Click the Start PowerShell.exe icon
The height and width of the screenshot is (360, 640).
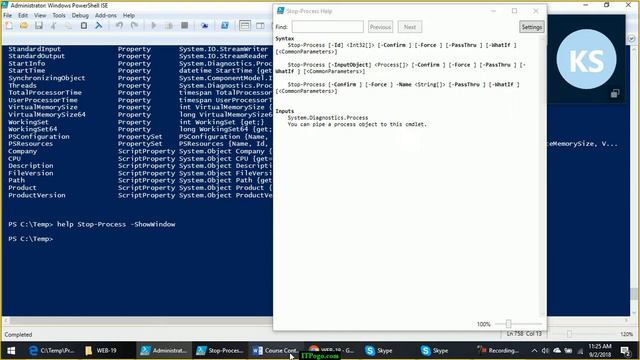tap(224, 26)
